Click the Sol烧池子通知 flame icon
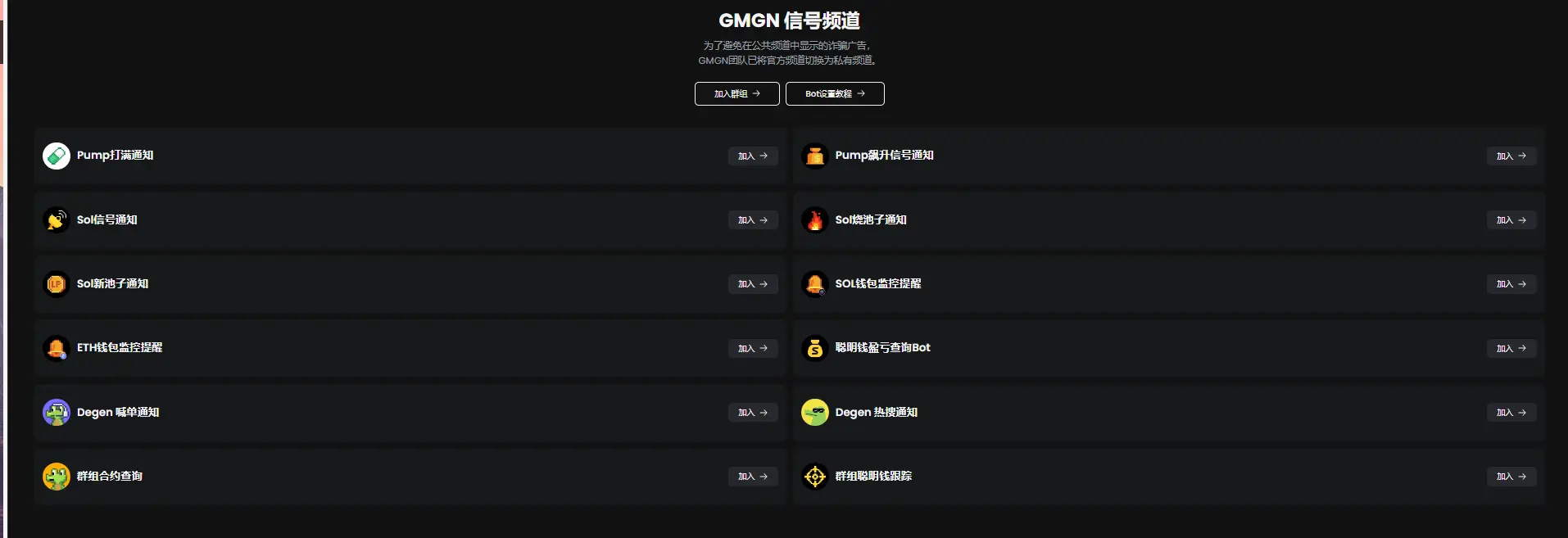1568x538 pixels. coord(814,219)
